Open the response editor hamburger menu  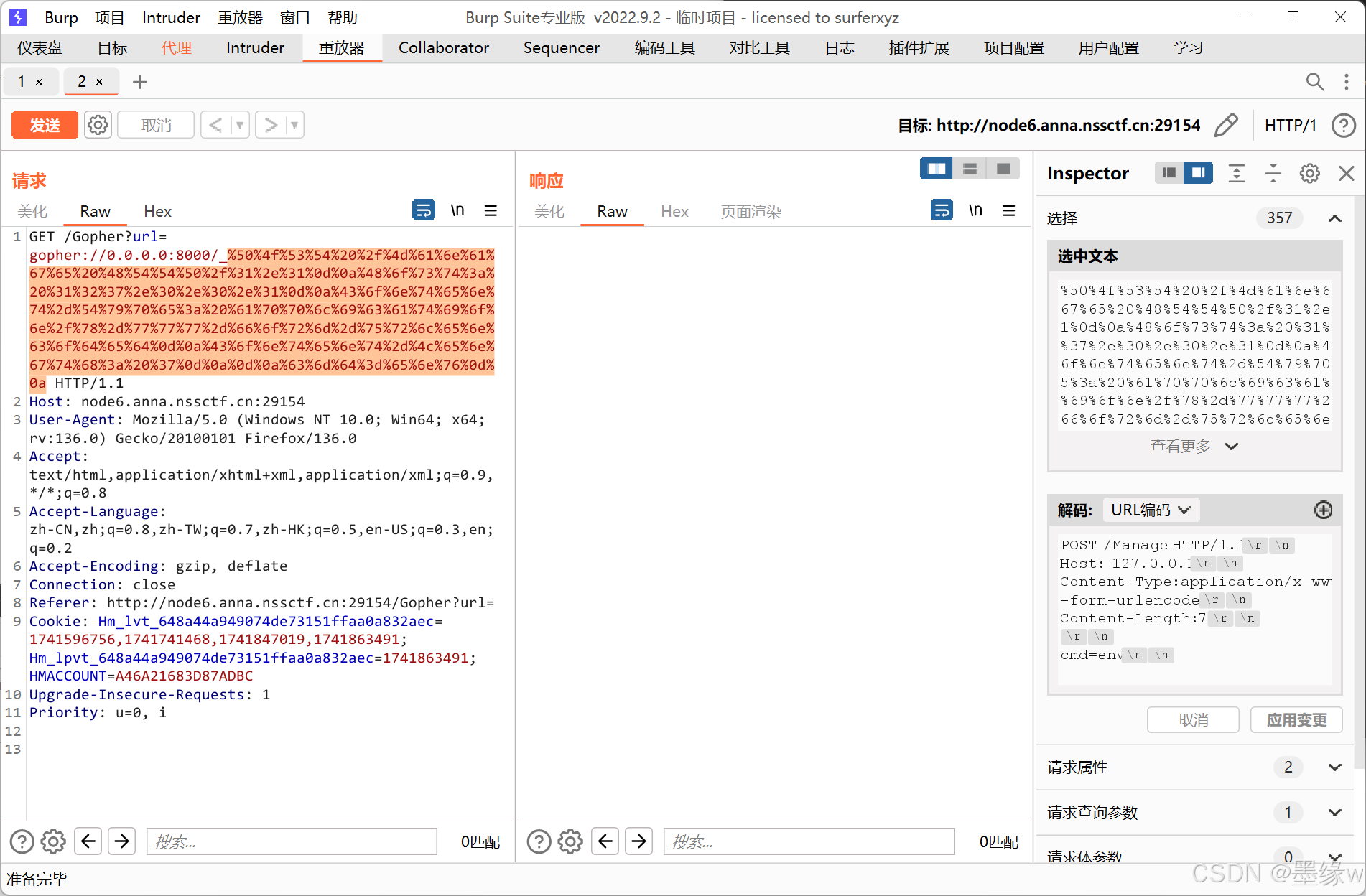(1009, 210)
